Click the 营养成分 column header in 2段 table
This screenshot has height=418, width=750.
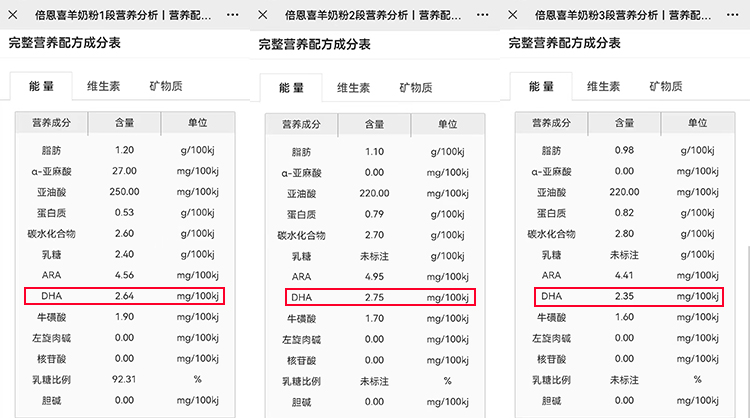tap(301, 125)
